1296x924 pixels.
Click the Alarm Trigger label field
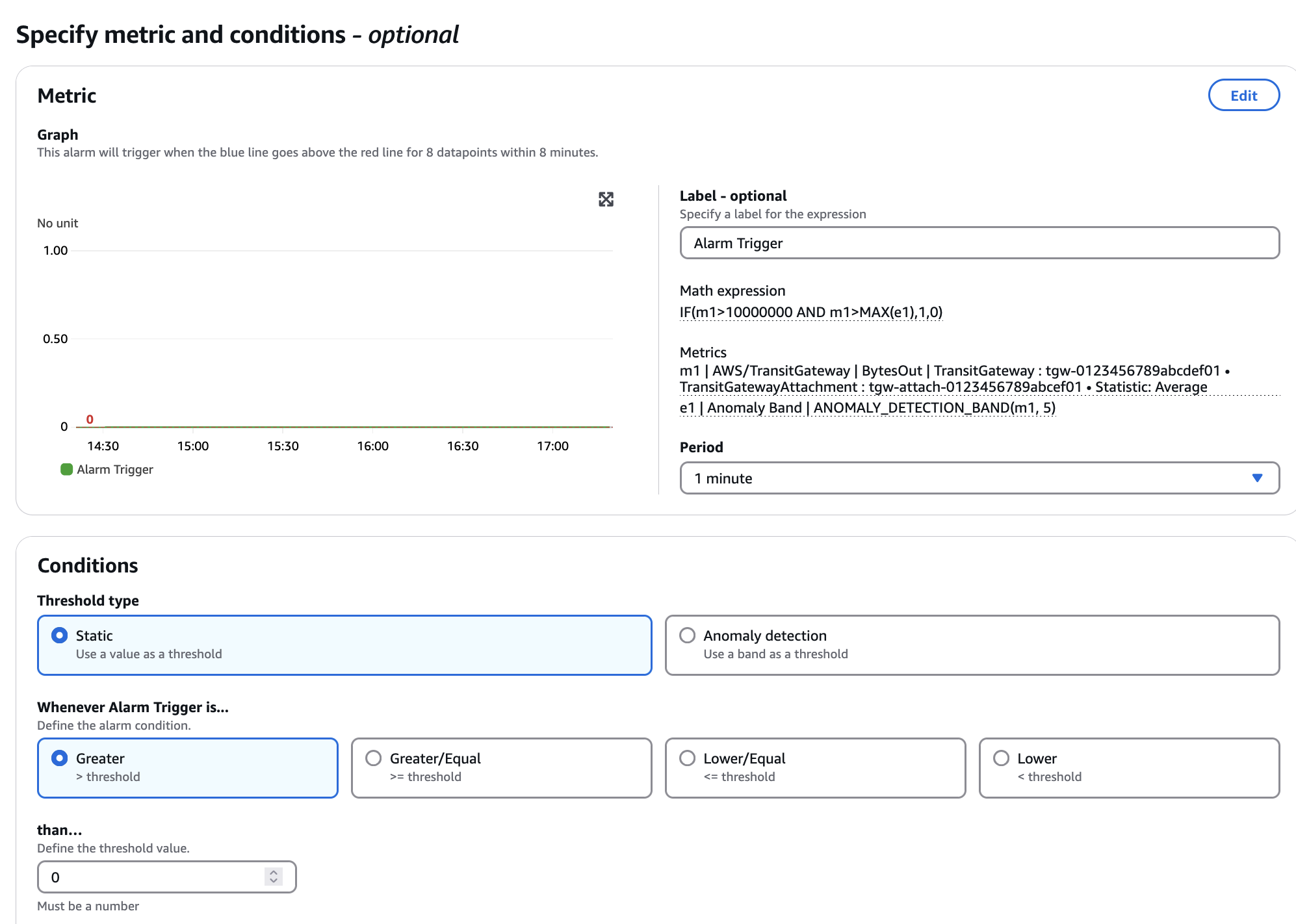[979, 243]
